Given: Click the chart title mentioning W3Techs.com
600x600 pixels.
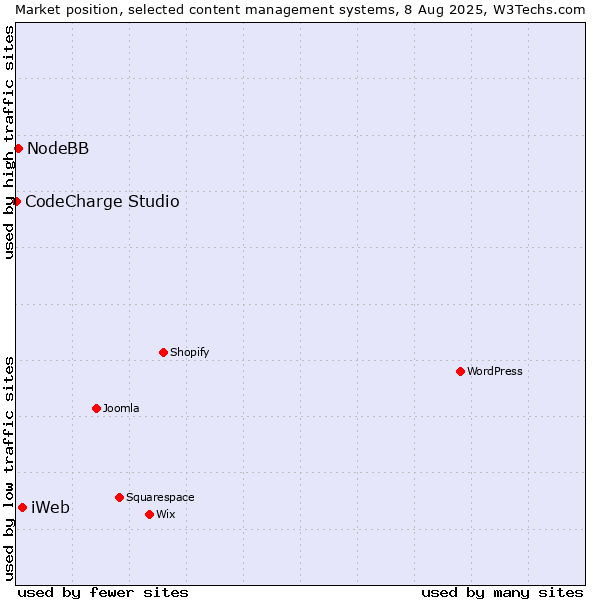Looking at the screenshot, I should (300, 10).
